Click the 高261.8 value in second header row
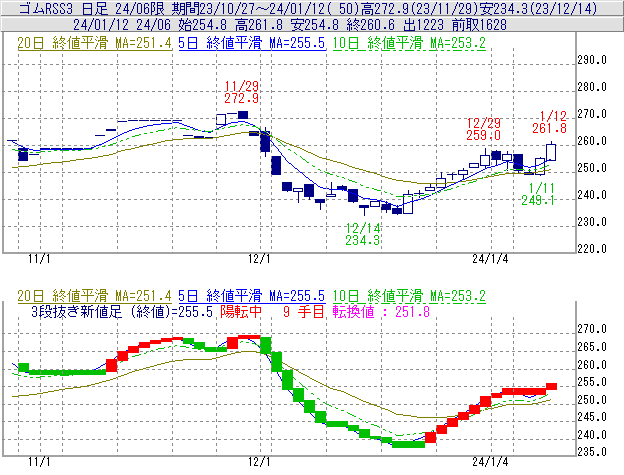Viewport: 624px width, 475px height. (x=259, y=25)
